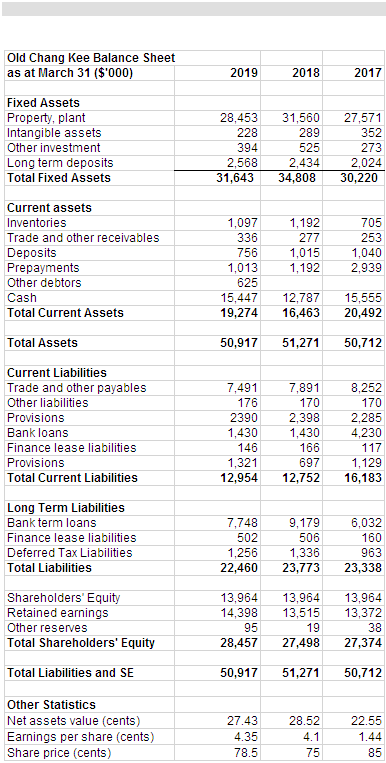Select Total Fixed Assets value 34,808
The width and height of the screenshot is (386, 763).
(297, 178)
